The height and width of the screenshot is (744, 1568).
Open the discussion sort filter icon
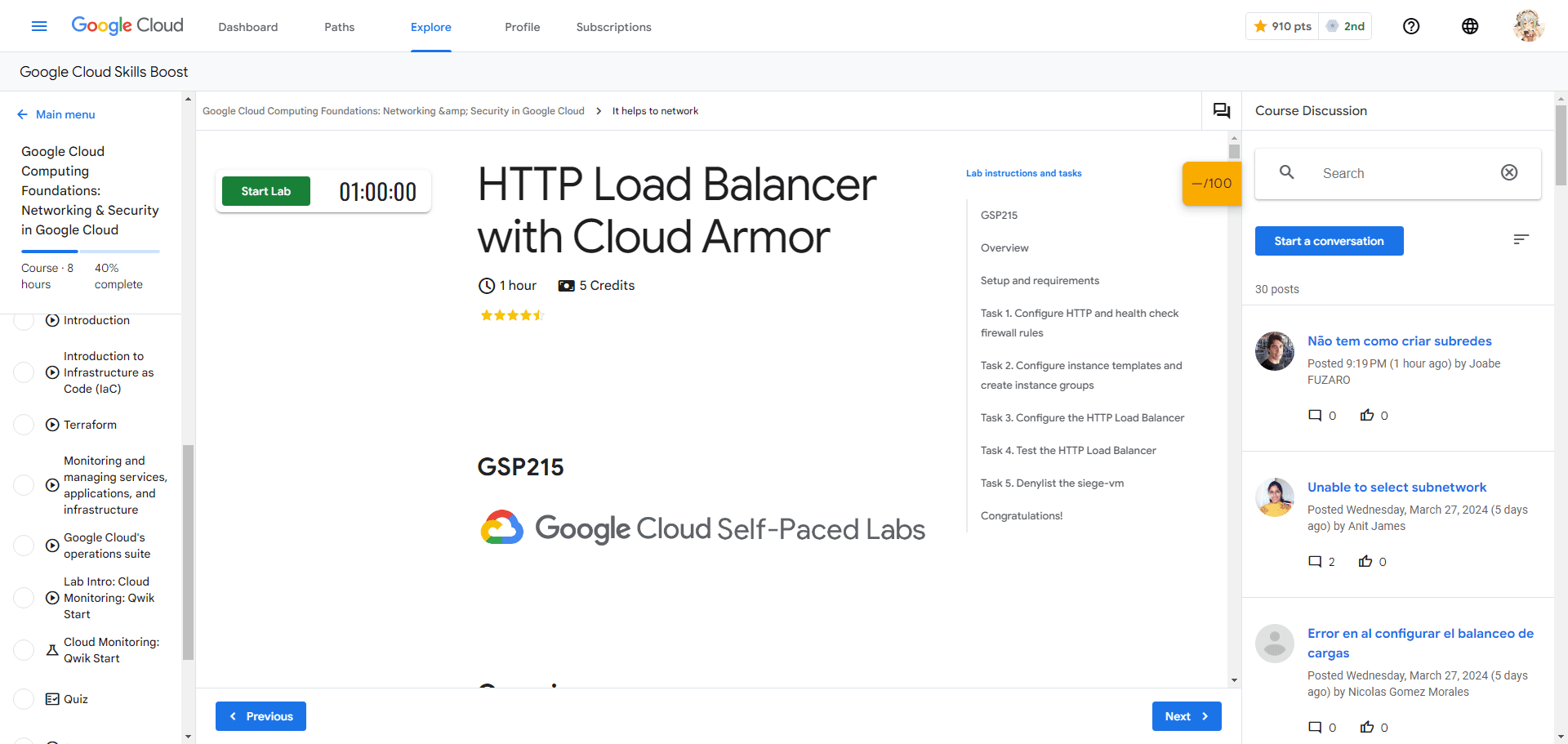click(x=1521, y=239)
